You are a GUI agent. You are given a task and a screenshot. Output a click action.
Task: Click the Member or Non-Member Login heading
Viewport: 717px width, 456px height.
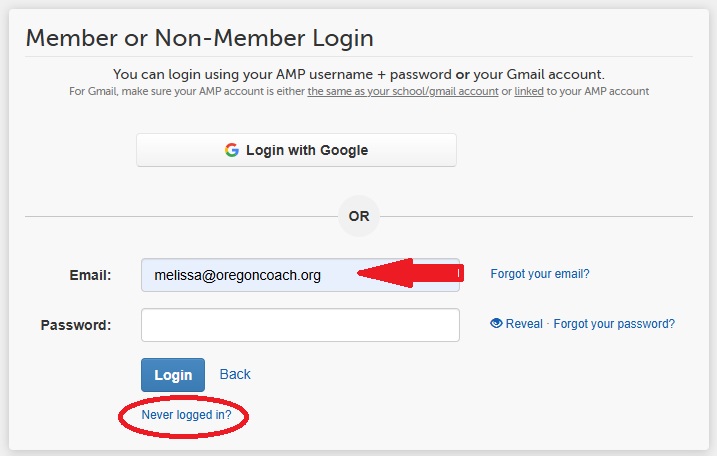tap(199, 39)
